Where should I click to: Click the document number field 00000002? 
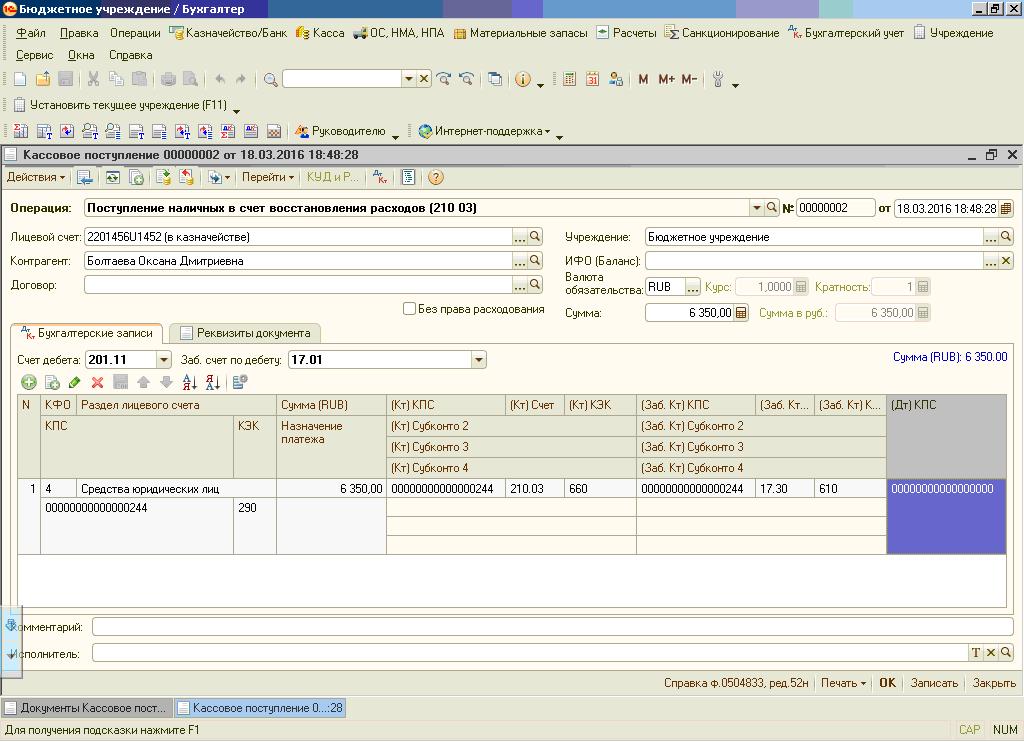[x=835, y=208]
